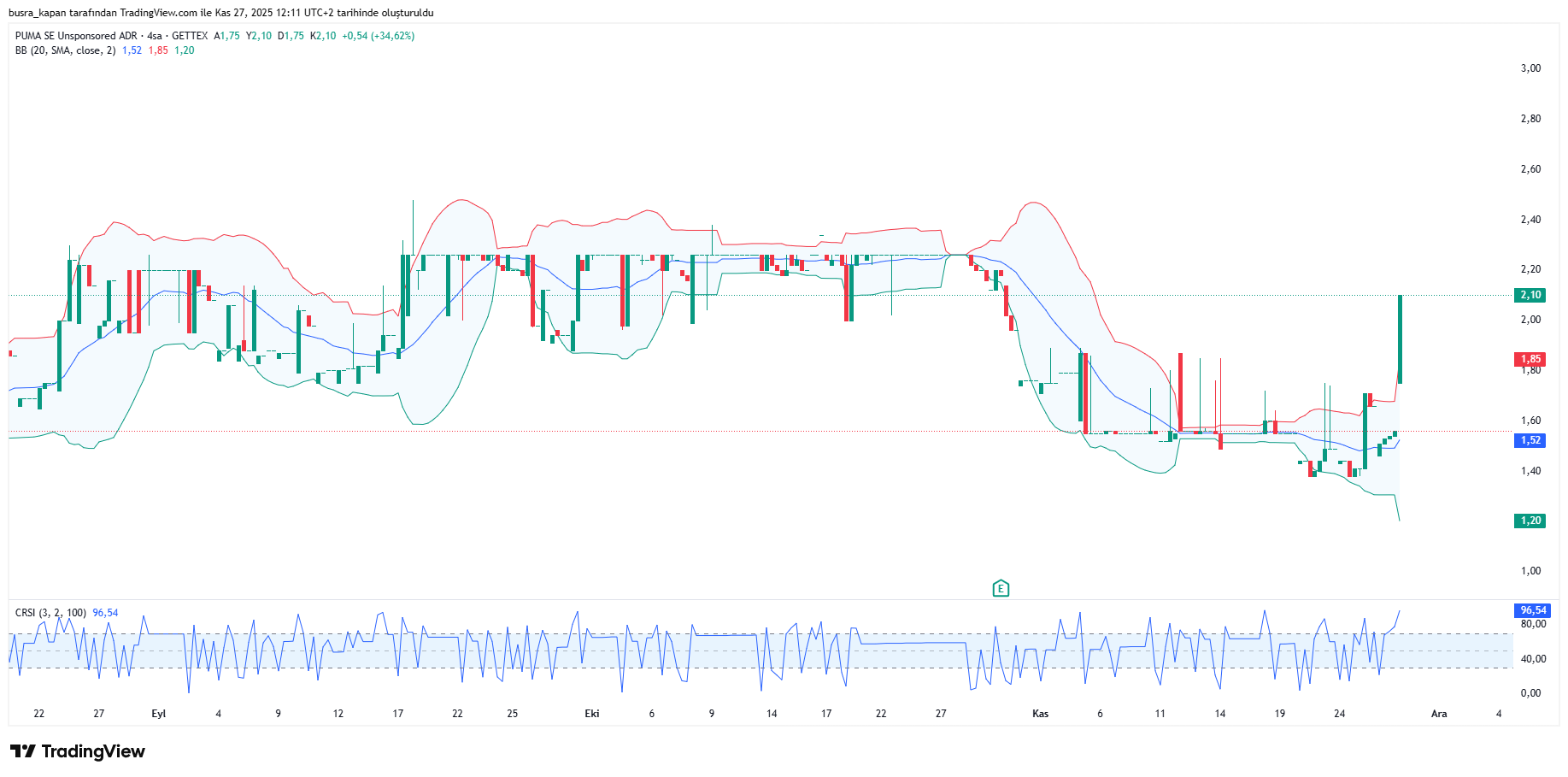
Task: Click the green 2,10 current price label
Action: click(x=1530, y=295)
